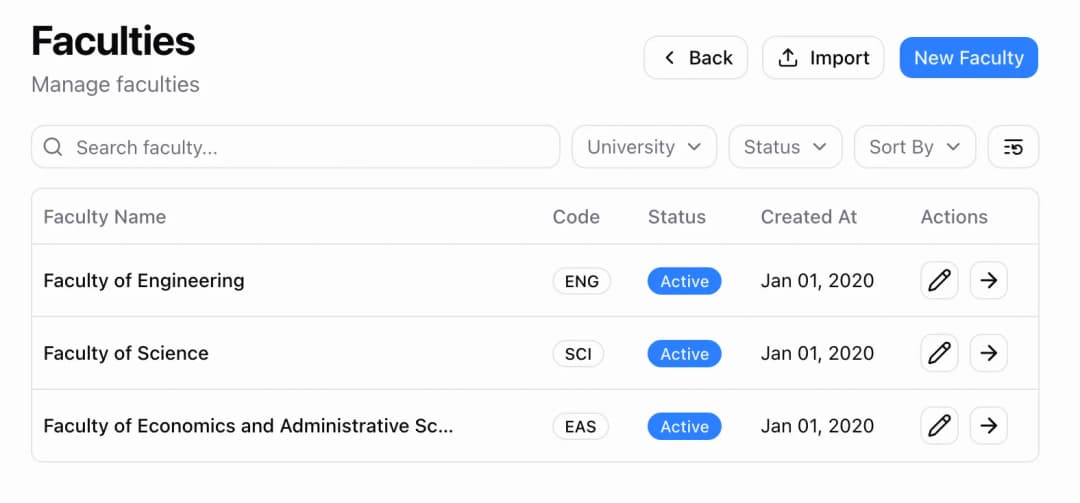Click the Faculty Name column header
The width and height of the screenshot is (1080, 503).
pos(105,217)
